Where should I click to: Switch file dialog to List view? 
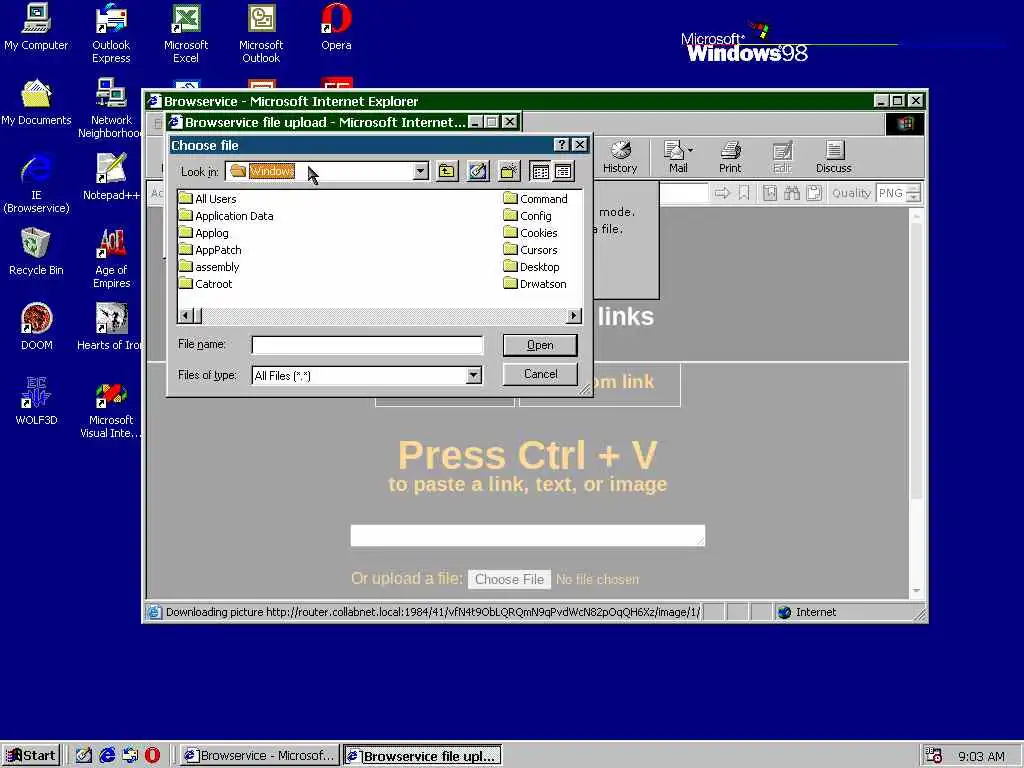click(540, 172)
